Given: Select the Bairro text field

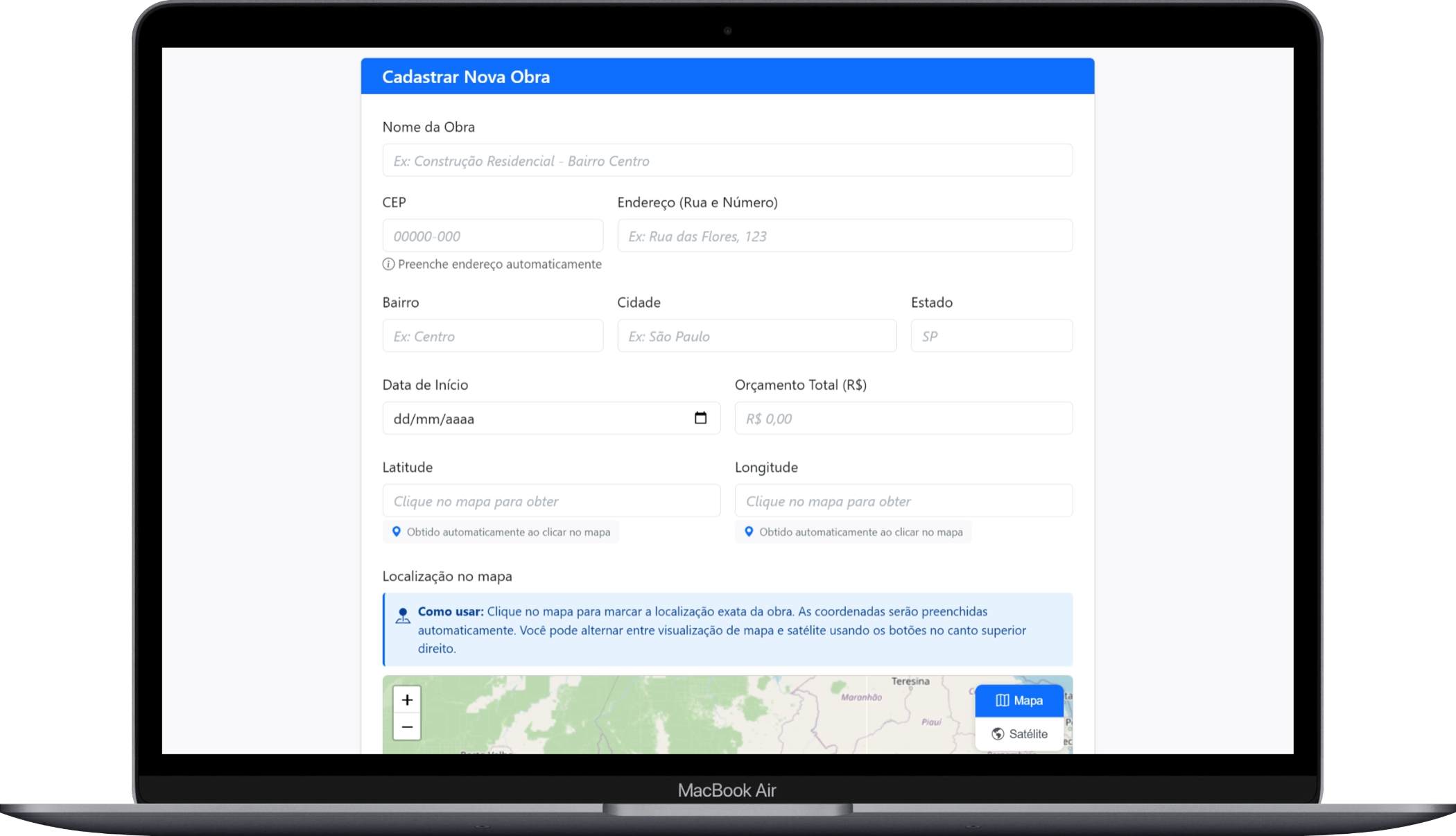Looking at the screenshot, I should coord(492,336).
